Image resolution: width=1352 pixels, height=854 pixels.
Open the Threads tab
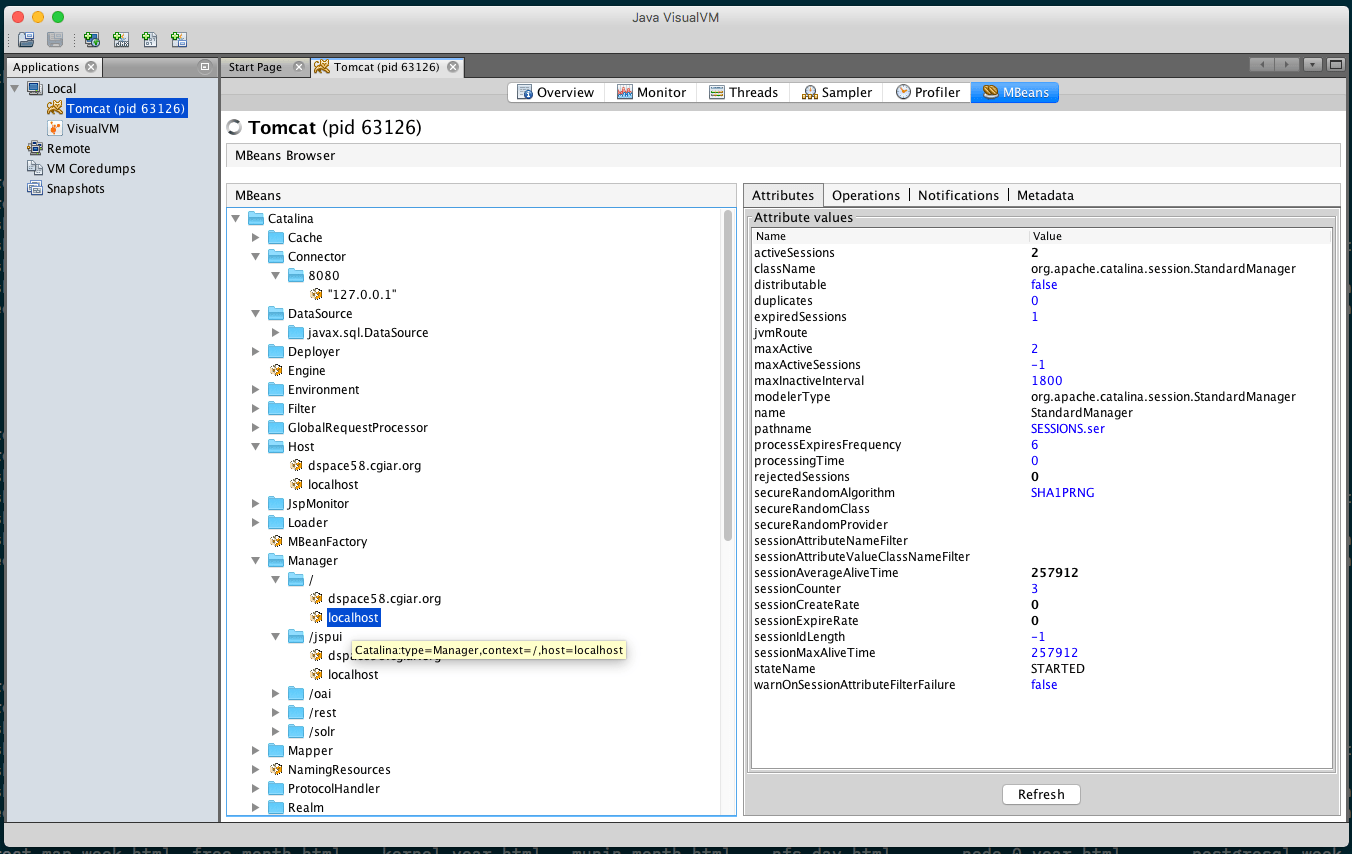pos(744,92)
